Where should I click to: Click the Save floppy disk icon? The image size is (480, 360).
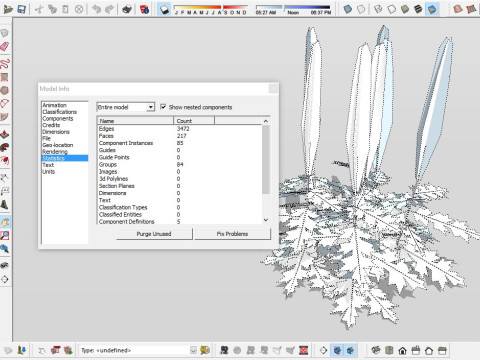pos(22,9)
